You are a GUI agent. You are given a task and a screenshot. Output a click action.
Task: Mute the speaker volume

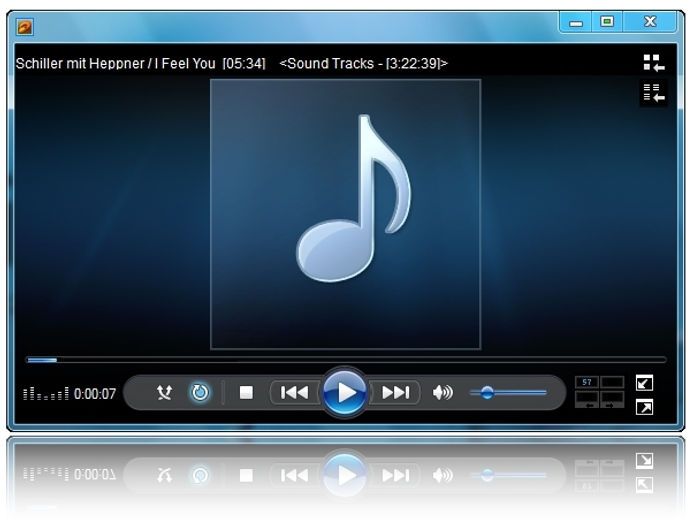tap(442, 392)
